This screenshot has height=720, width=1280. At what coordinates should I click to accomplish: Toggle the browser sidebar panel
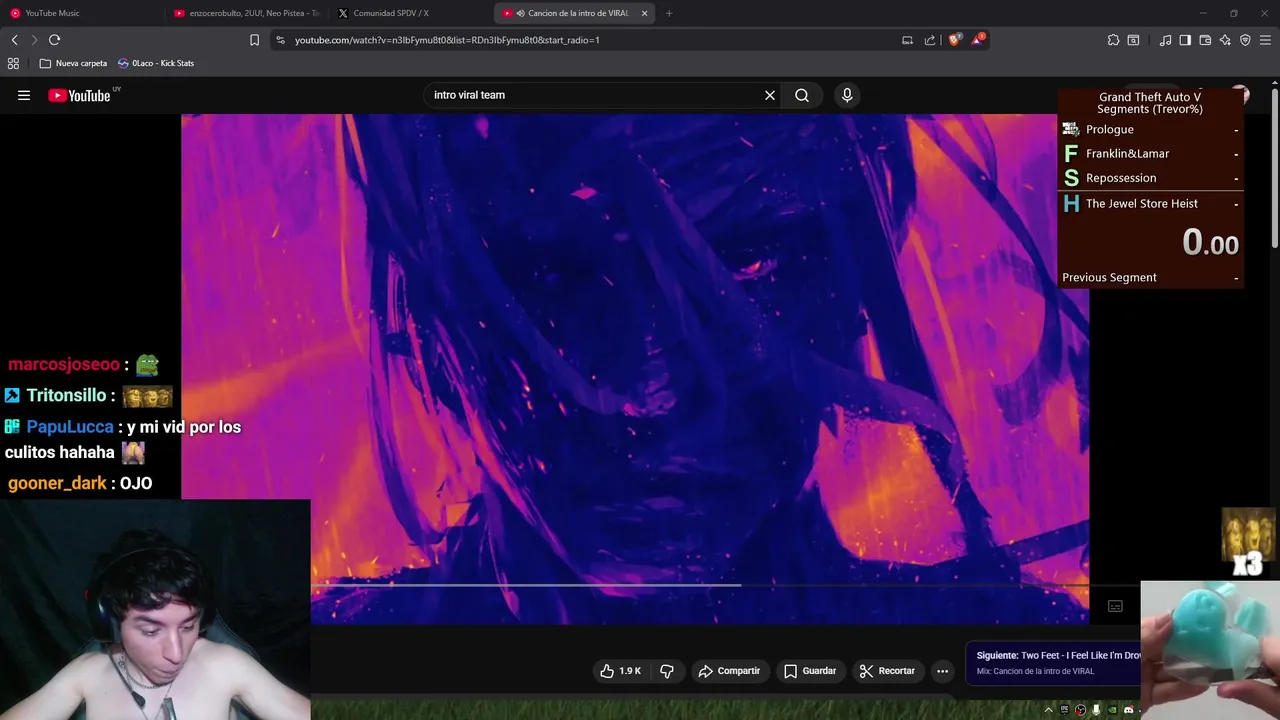tap(1185, 40)
